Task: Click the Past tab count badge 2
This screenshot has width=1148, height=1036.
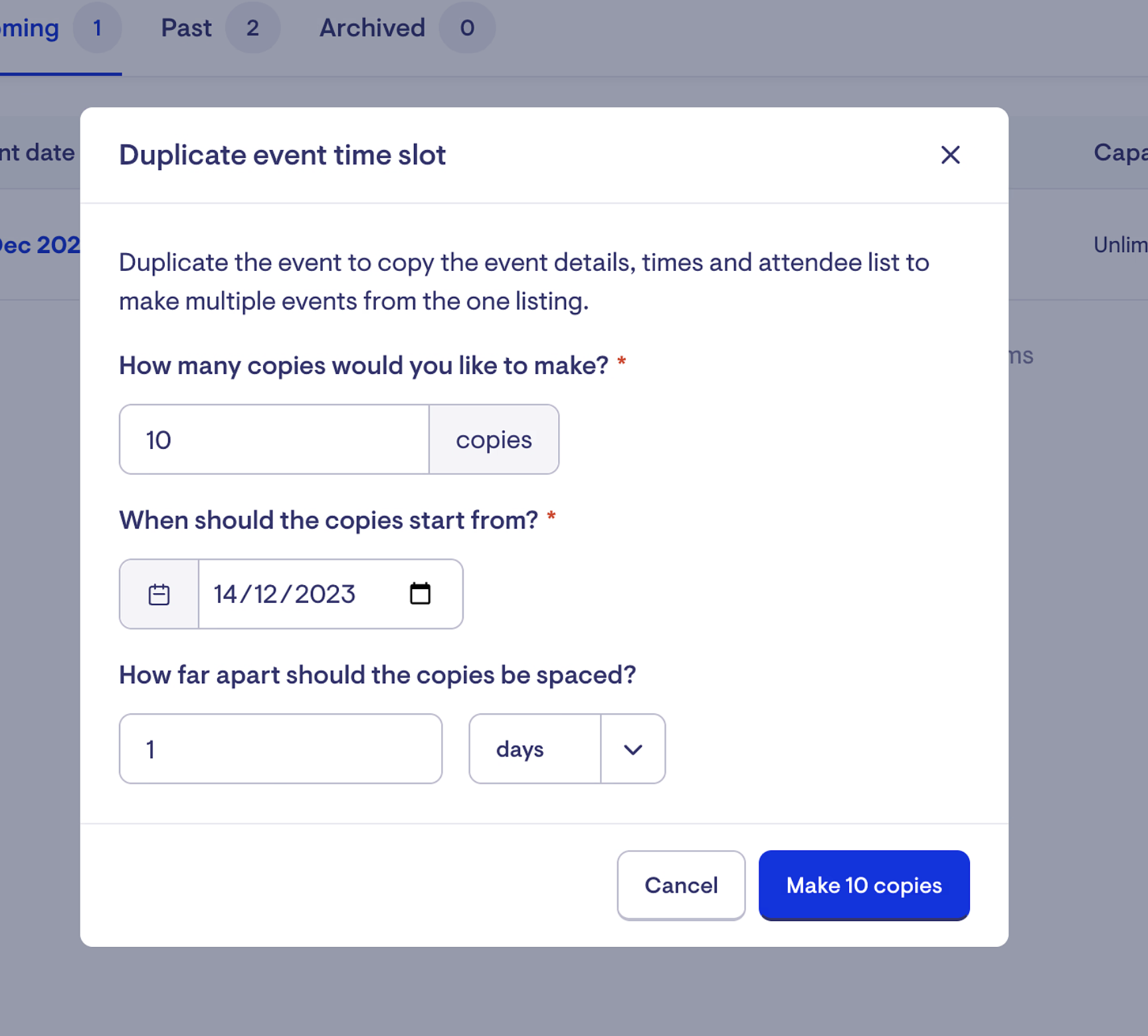Action: click(252, 28)
